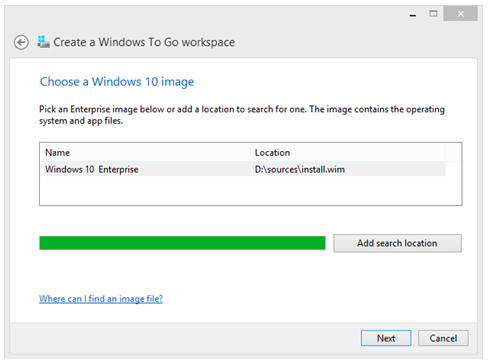Minimize the wizard window
489x362 pixels.
[413, 14]
